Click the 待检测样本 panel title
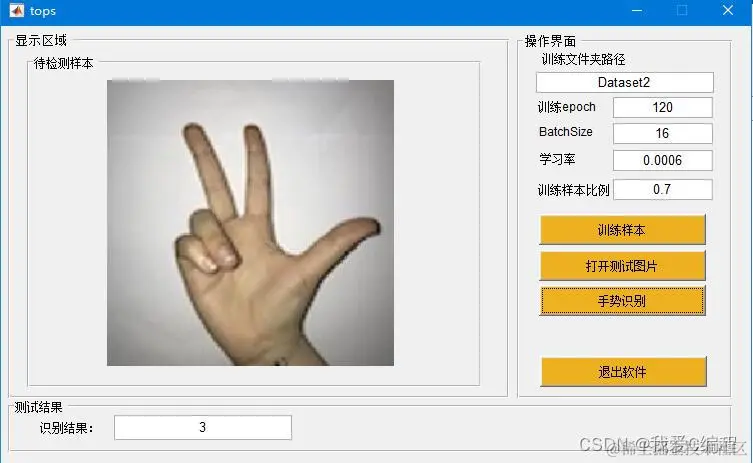The image size is (753, 463). coord(63,63)
